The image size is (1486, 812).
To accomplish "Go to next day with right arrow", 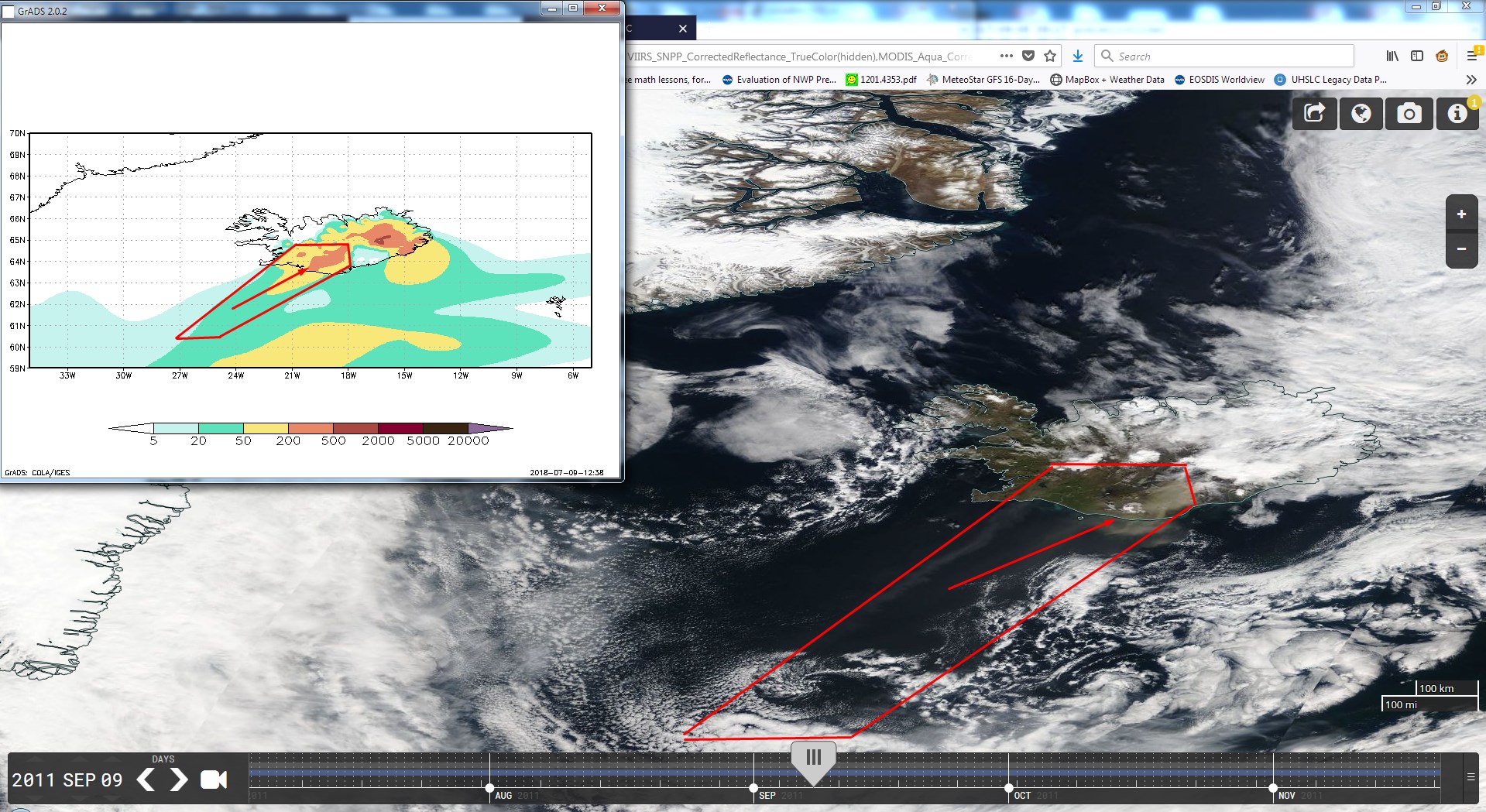I will point(178,779).
